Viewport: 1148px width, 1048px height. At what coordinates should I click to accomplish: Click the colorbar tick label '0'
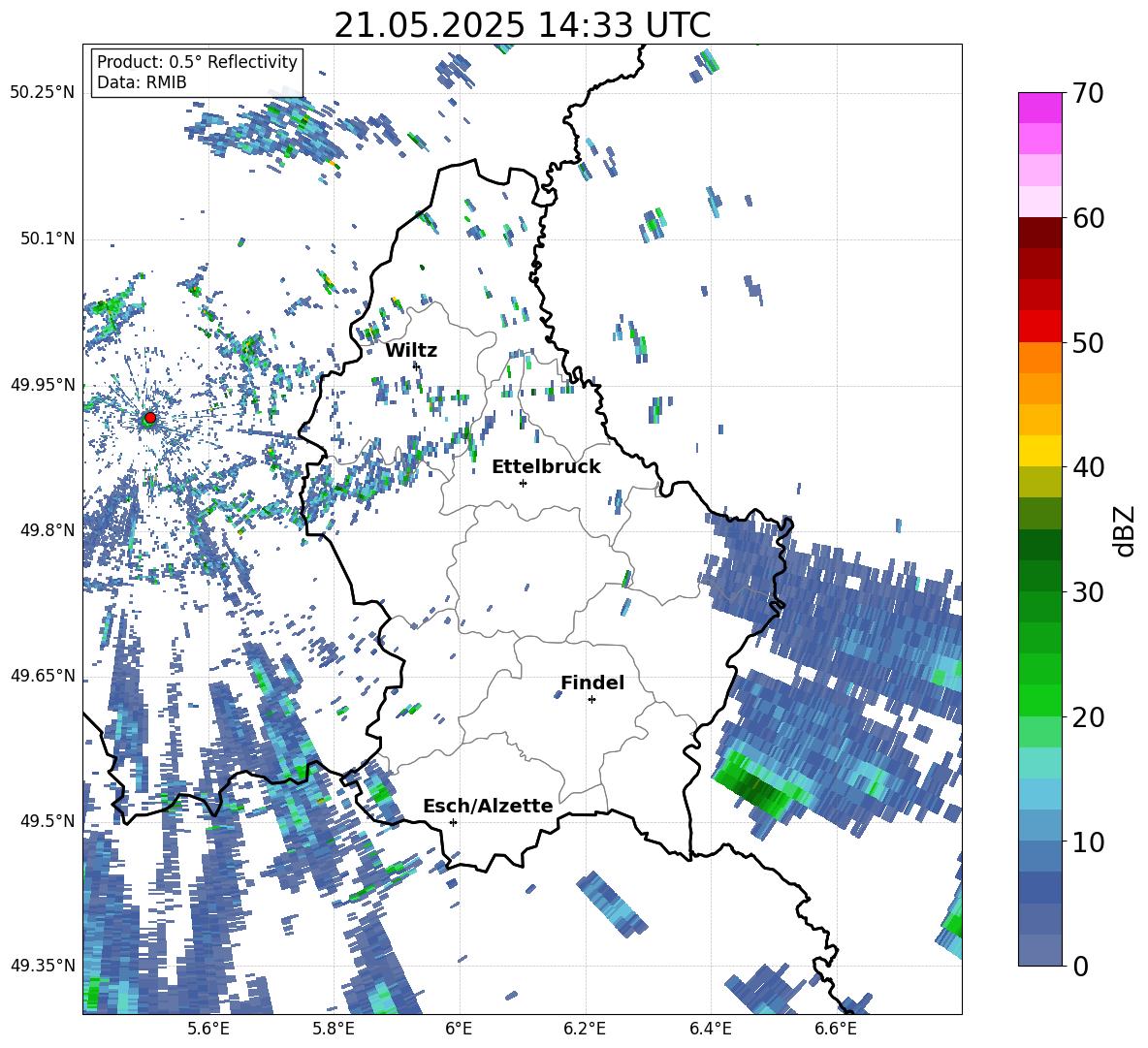tap(1079, 966)
